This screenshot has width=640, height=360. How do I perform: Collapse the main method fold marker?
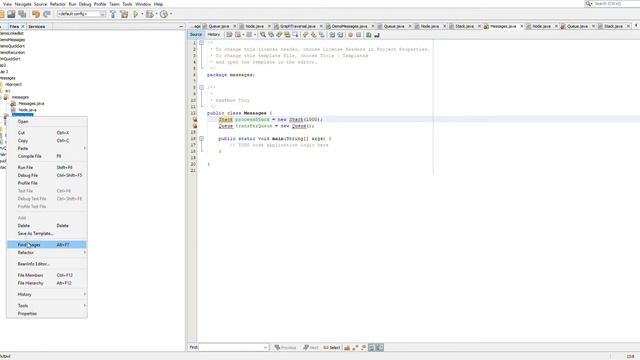[201, 139]
